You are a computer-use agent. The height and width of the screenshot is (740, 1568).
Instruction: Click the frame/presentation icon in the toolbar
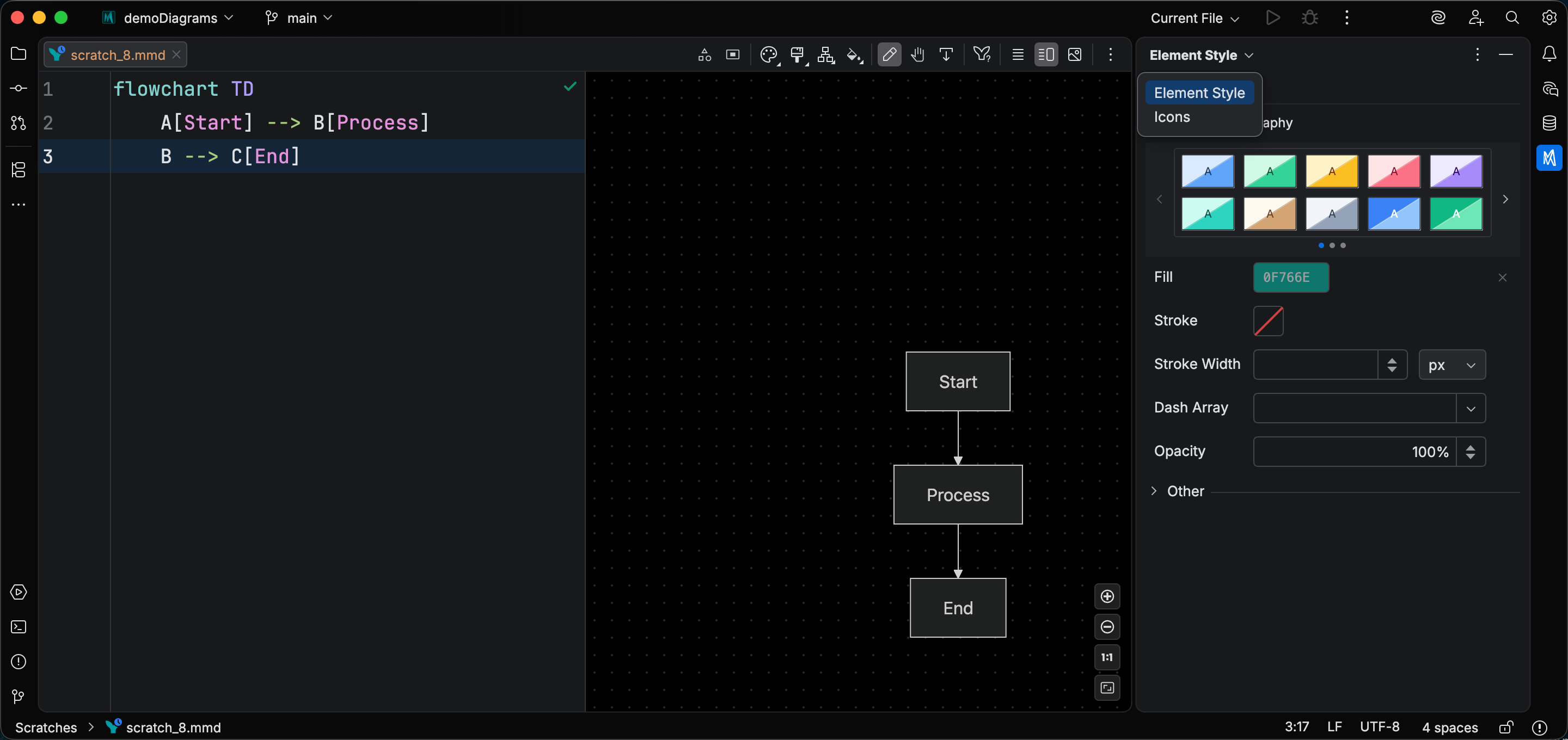(x=733, y=55)
